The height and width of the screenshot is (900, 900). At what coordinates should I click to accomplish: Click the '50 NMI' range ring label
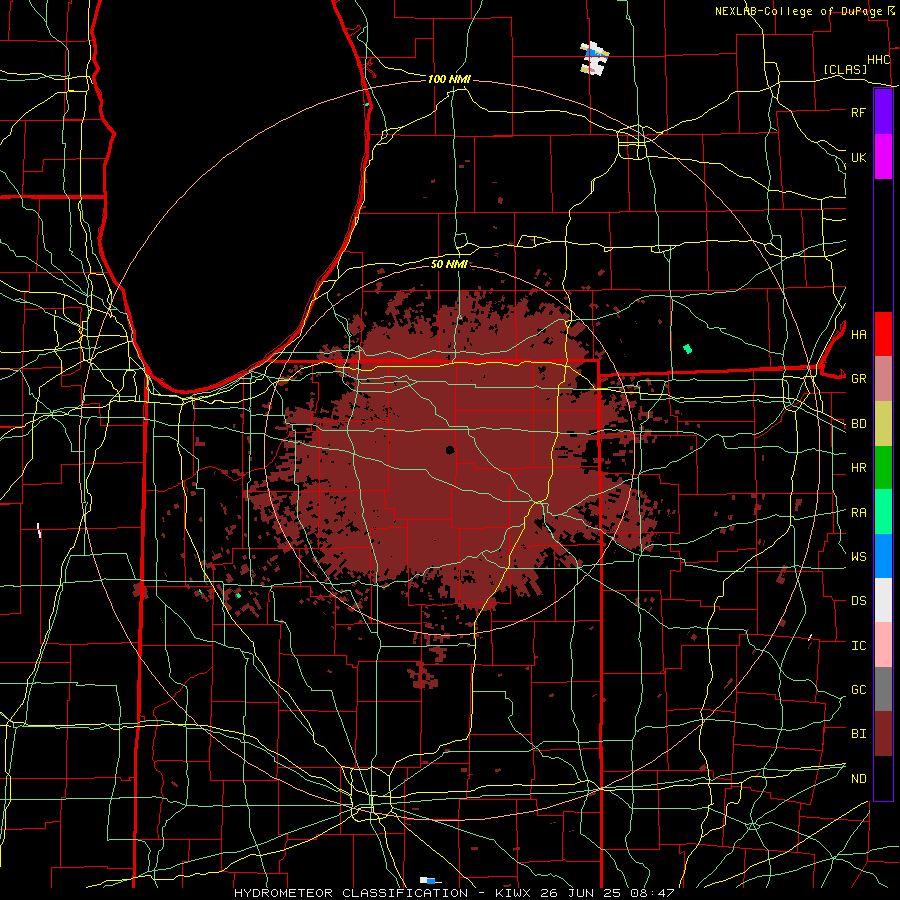click(x=449, y=264)
